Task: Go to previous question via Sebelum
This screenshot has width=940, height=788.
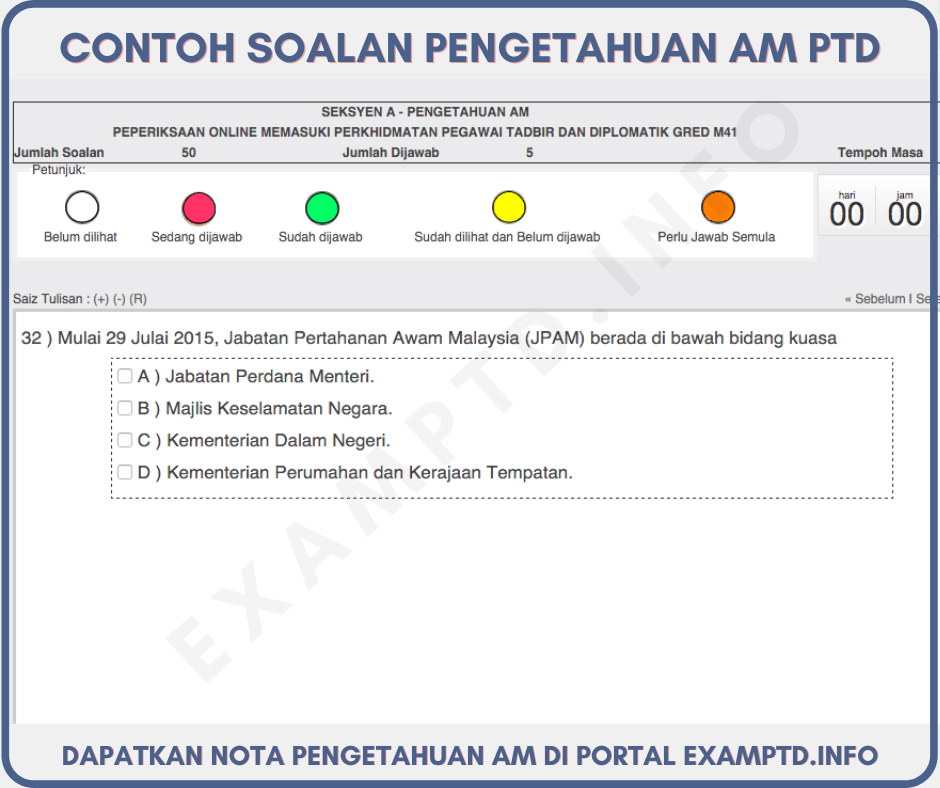Action: pyautogui.click(x=875, y=299)
